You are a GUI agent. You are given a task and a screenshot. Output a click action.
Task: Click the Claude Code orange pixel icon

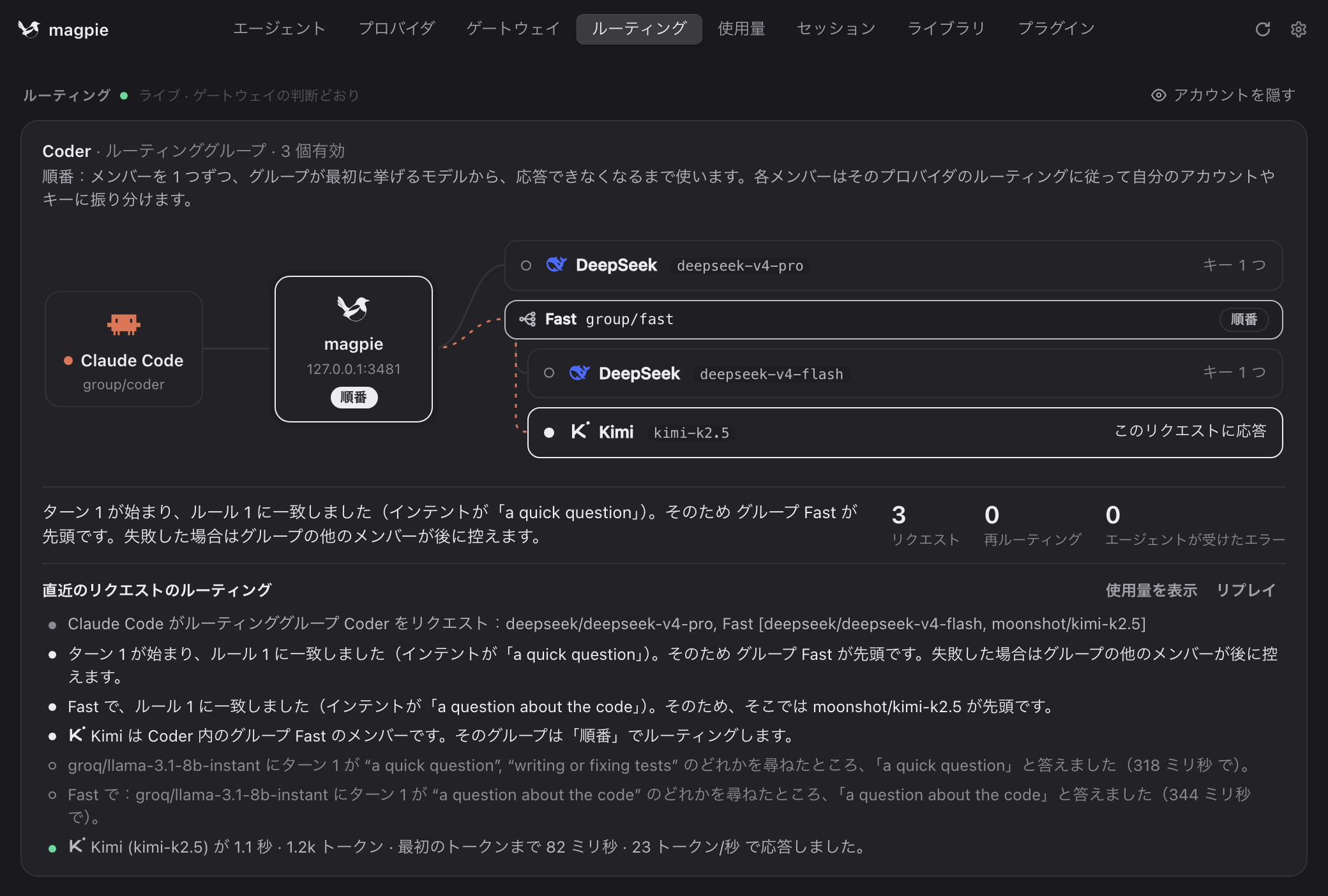[124, 324]
